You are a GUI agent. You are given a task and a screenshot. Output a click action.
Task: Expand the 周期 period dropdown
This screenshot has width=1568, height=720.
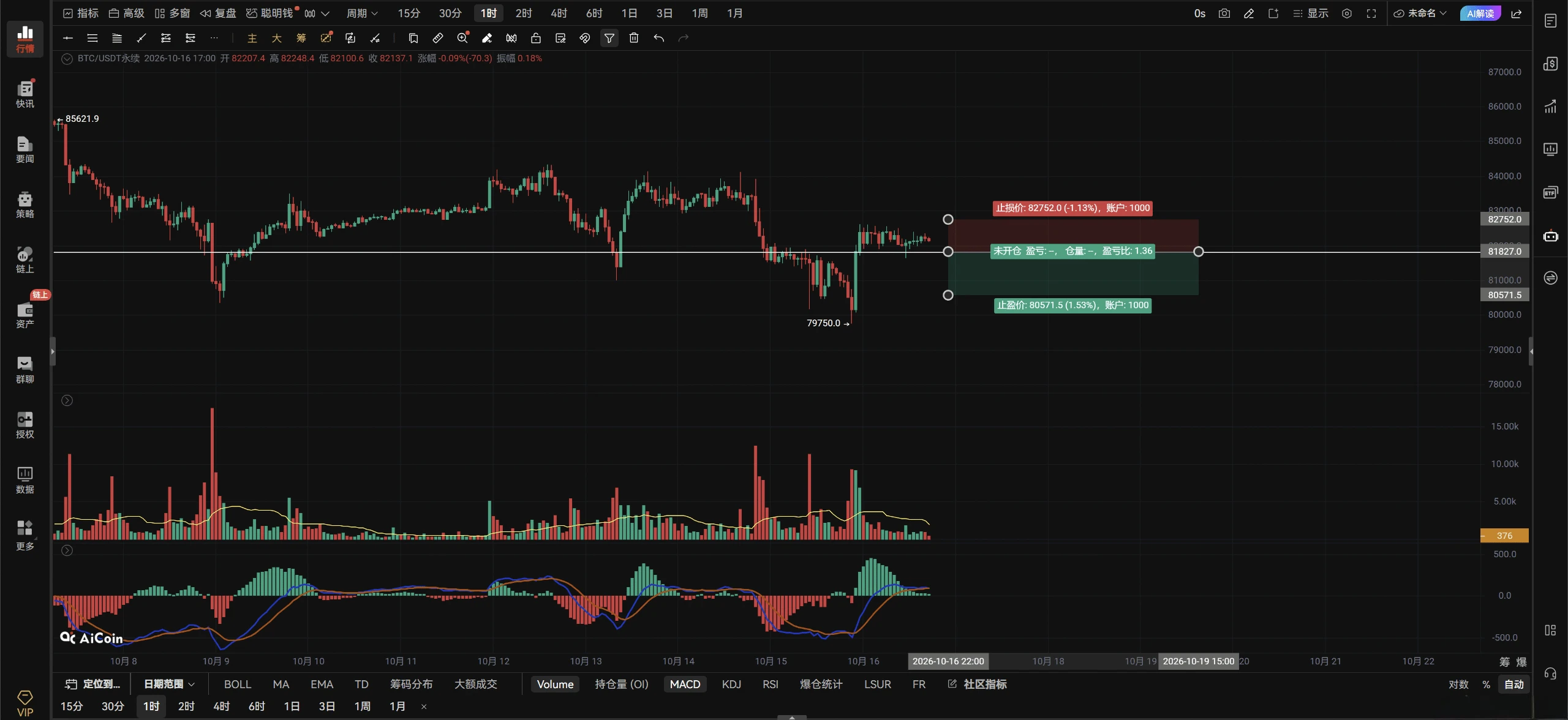point(362,13)
